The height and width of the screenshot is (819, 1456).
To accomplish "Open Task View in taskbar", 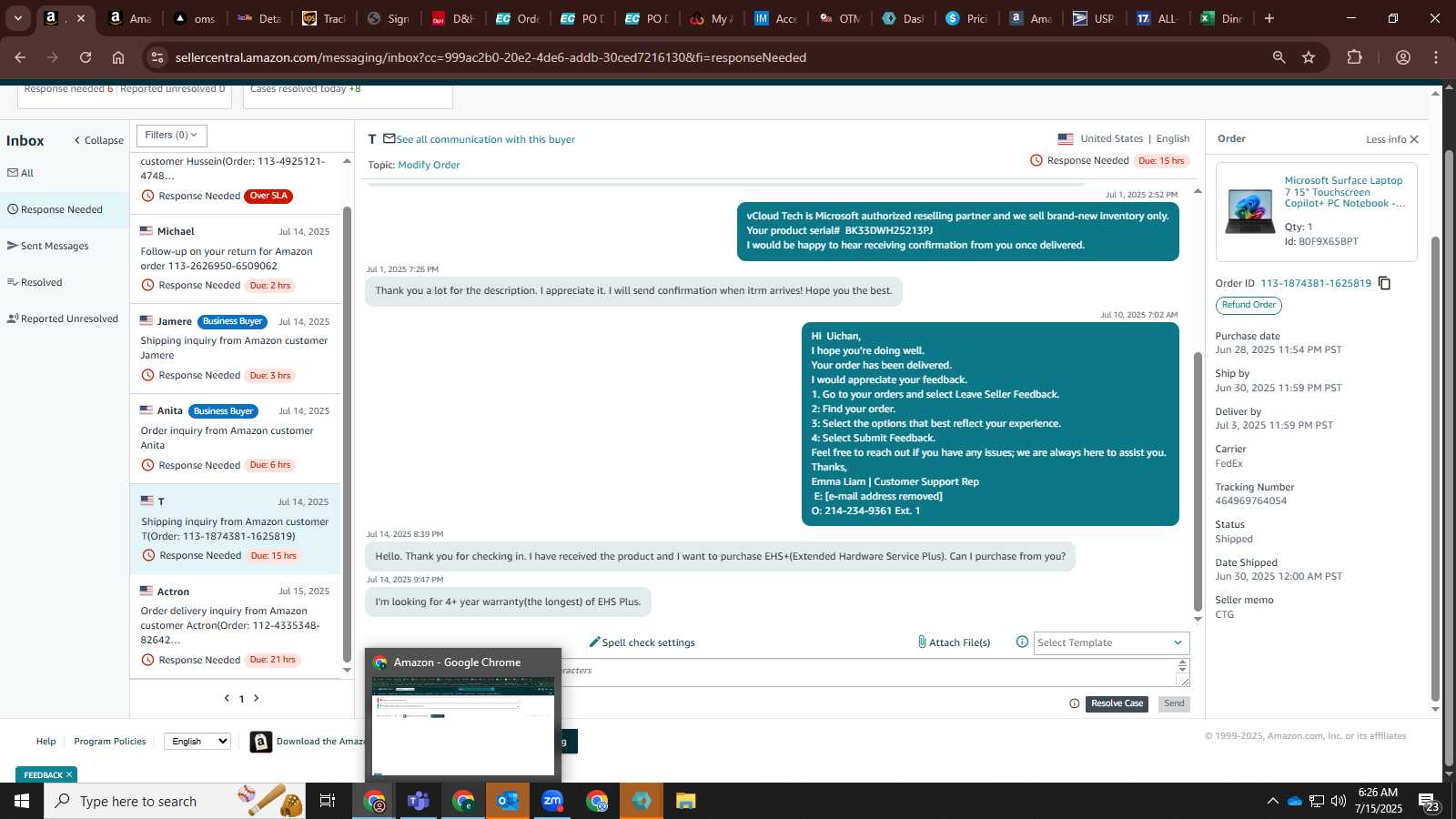I will click(x=328, y=801).
